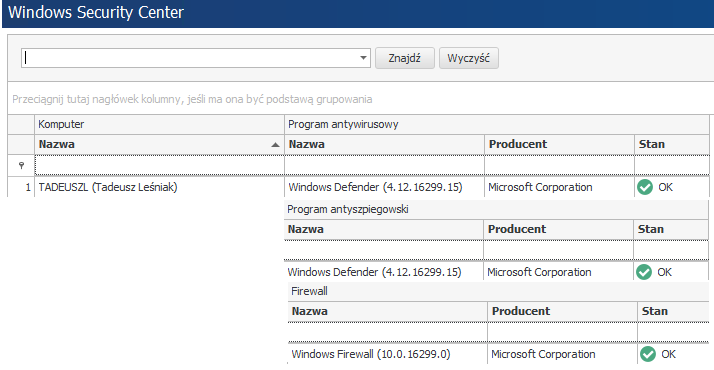714x370 pixels.
Task: Sort Firewall Nazwa column header
Action: tap(388, 311)
